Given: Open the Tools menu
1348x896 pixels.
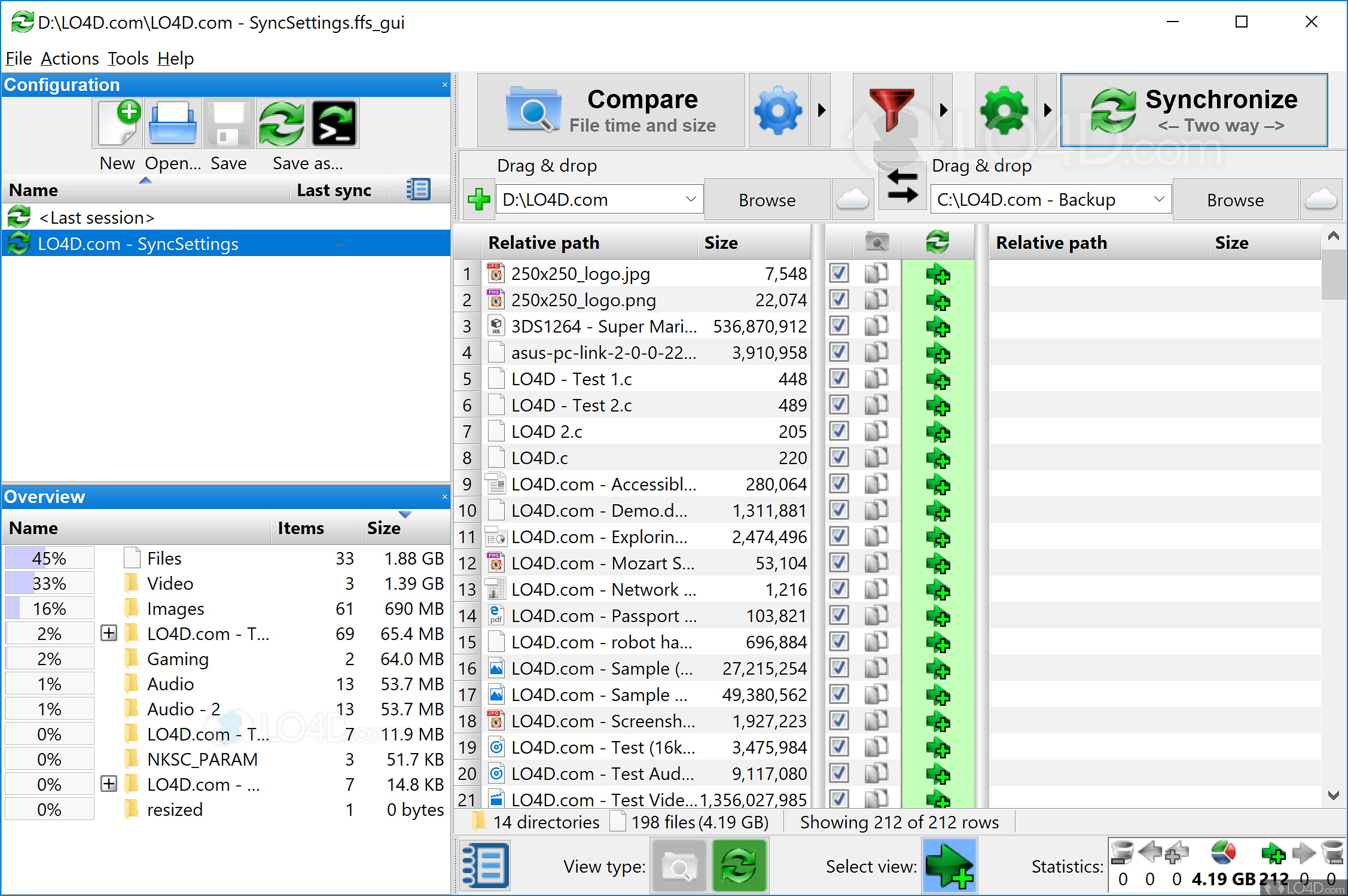Looking at the screenshot, I should [128, 59].
